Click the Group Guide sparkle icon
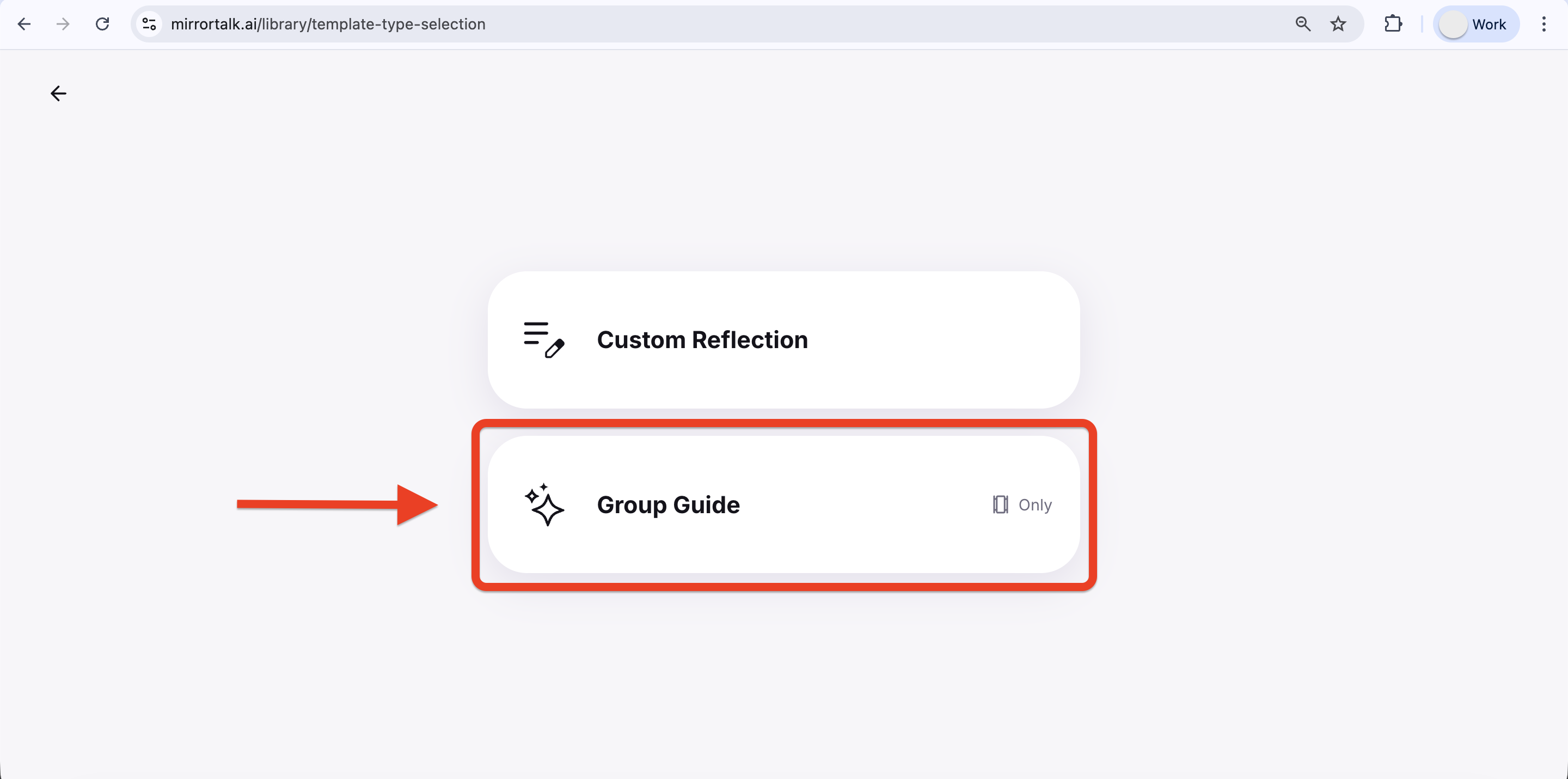Screen dimensions: 1568x779 click(543, 504)
